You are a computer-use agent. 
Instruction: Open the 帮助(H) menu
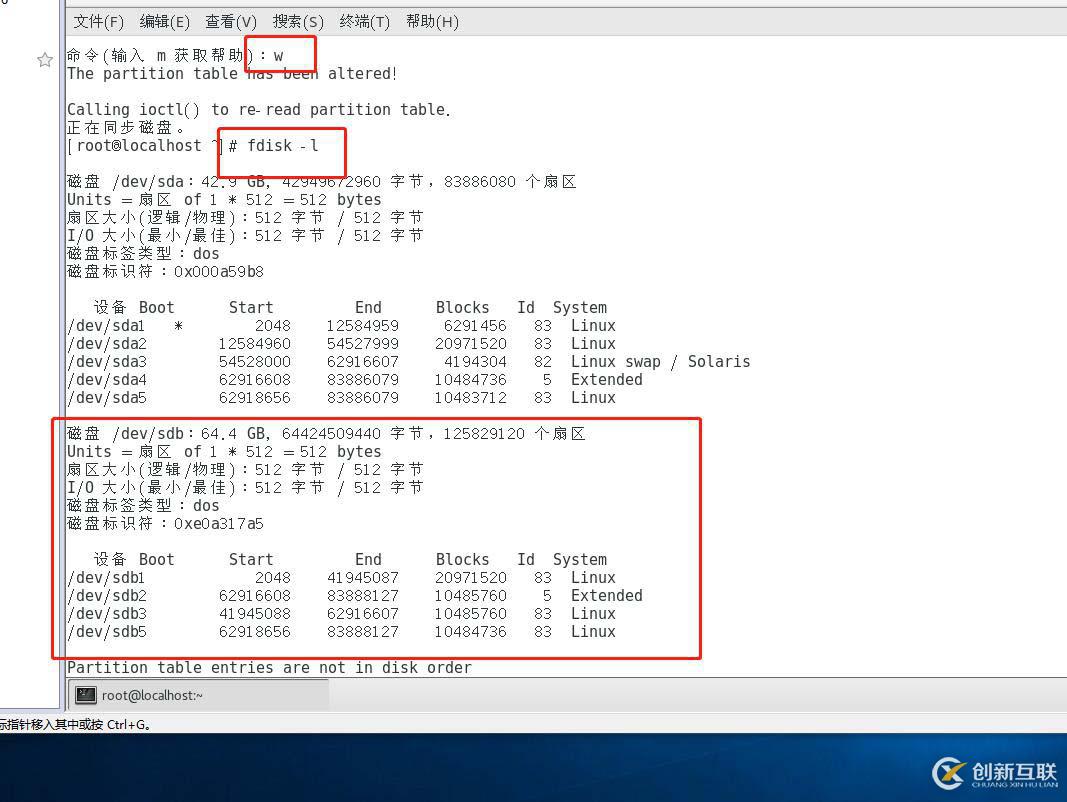click(x=431, y=21)
